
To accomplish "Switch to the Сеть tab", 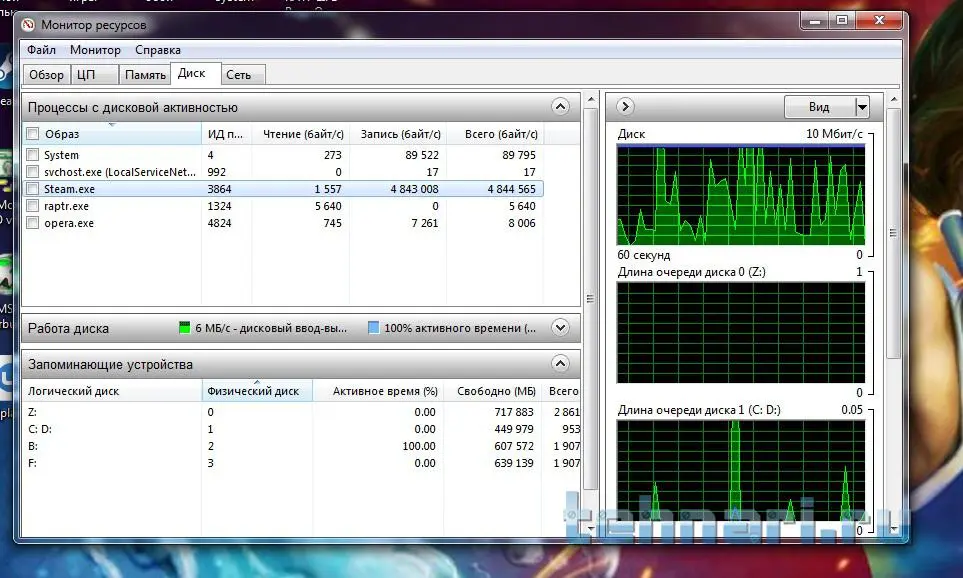I will [243, 74].
